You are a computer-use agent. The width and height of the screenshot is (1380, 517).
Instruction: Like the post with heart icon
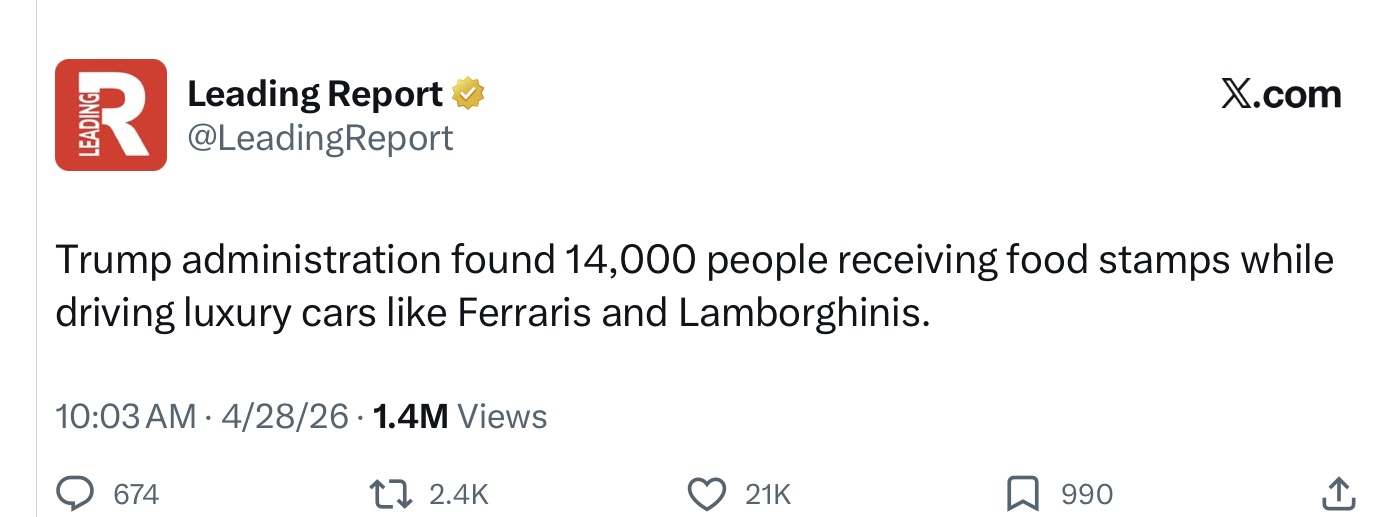708,493
